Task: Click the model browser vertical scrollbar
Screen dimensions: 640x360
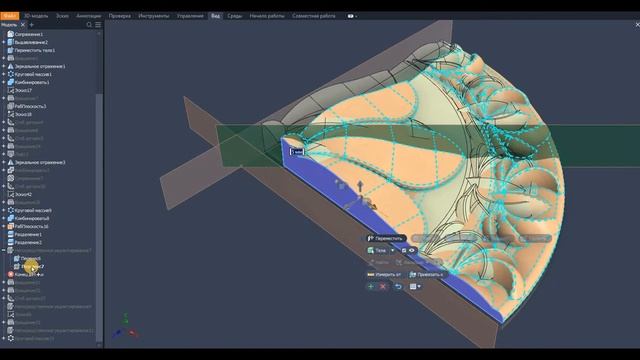Action: coord(98,217)
